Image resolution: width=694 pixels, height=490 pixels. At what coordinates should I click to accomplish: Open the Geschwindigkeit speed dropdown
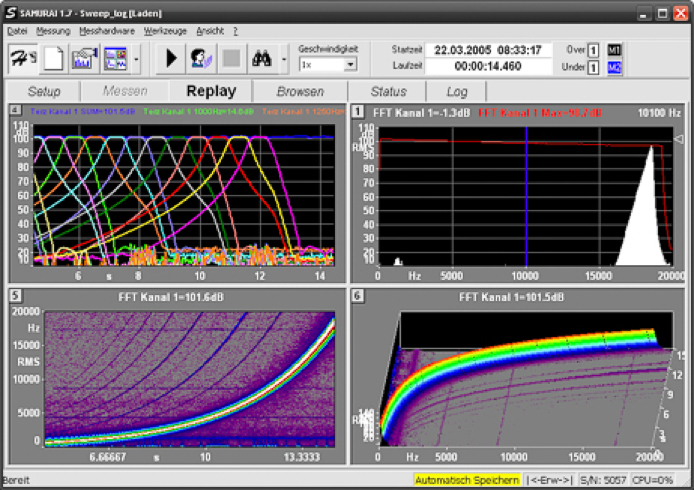pos(350,64)
